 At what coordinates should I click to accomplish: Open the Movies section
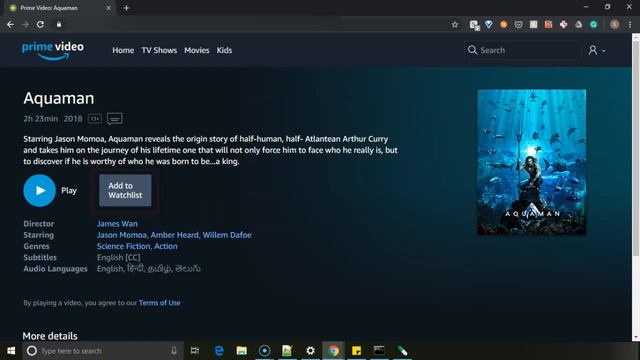point(196,50)
